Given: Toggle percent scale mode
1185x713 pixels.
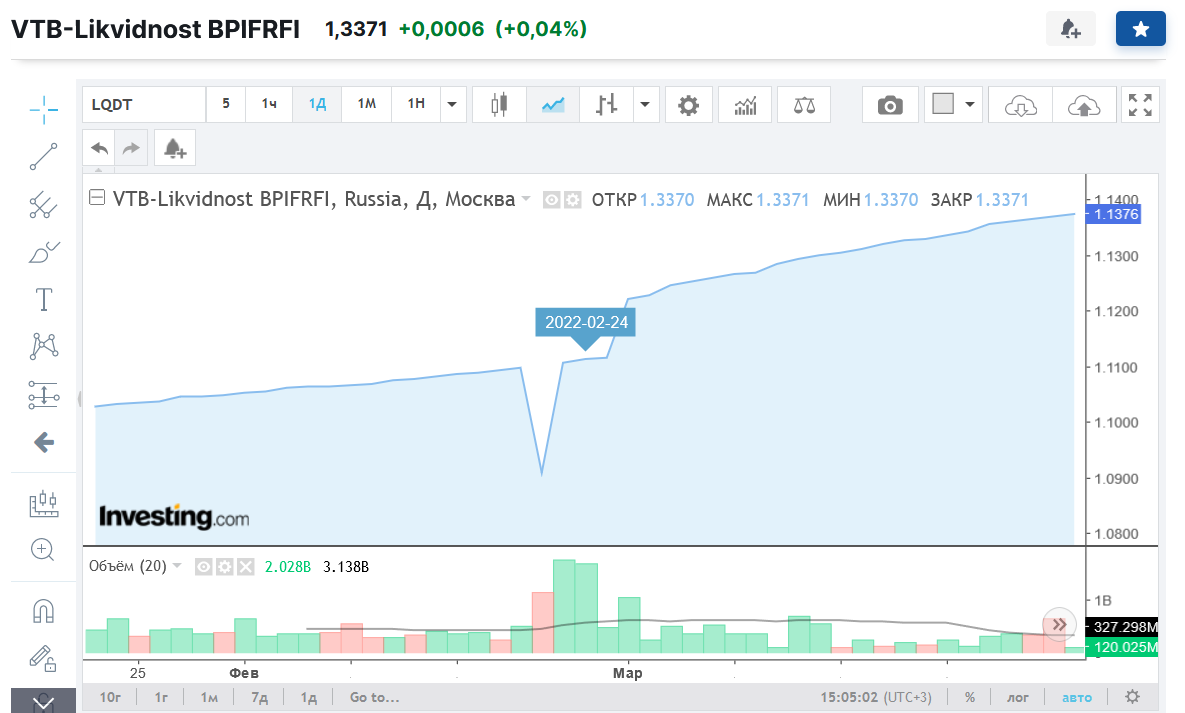Looking at the screenshot, I should pyautogui.click(x=970, y=697).
